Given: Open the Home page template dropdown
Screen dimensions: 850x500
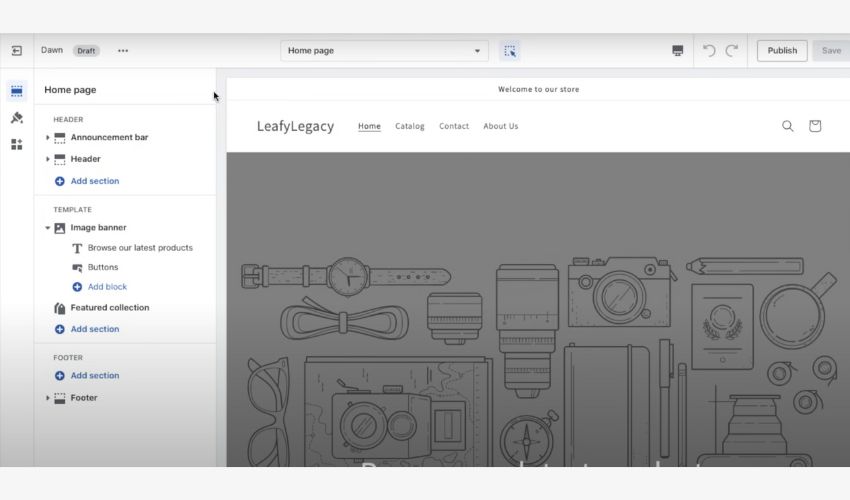Looking at the screenshot, I should click(x=384, y=51).
